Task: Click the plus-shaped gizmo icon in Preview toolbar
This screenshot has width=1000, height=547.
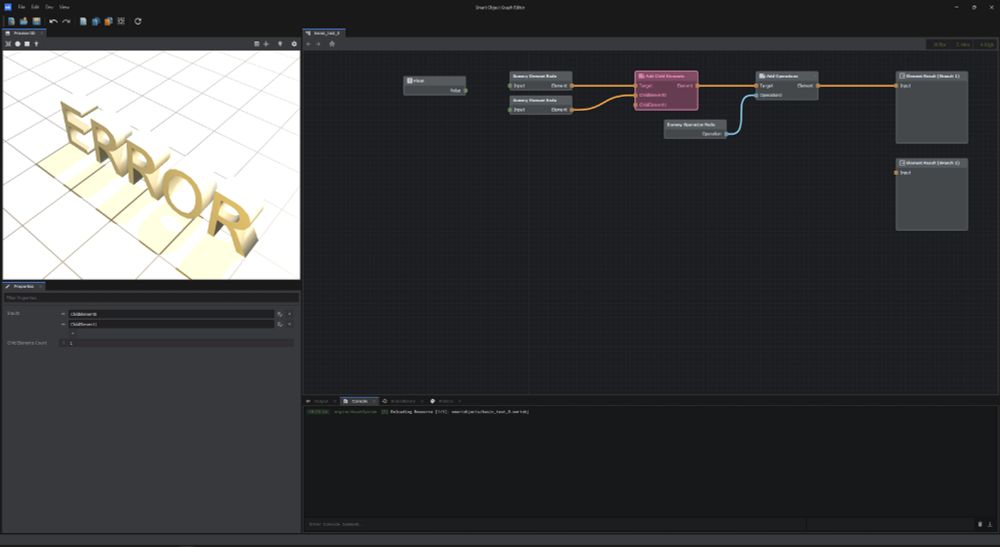Action: click(x=266, y=44)
